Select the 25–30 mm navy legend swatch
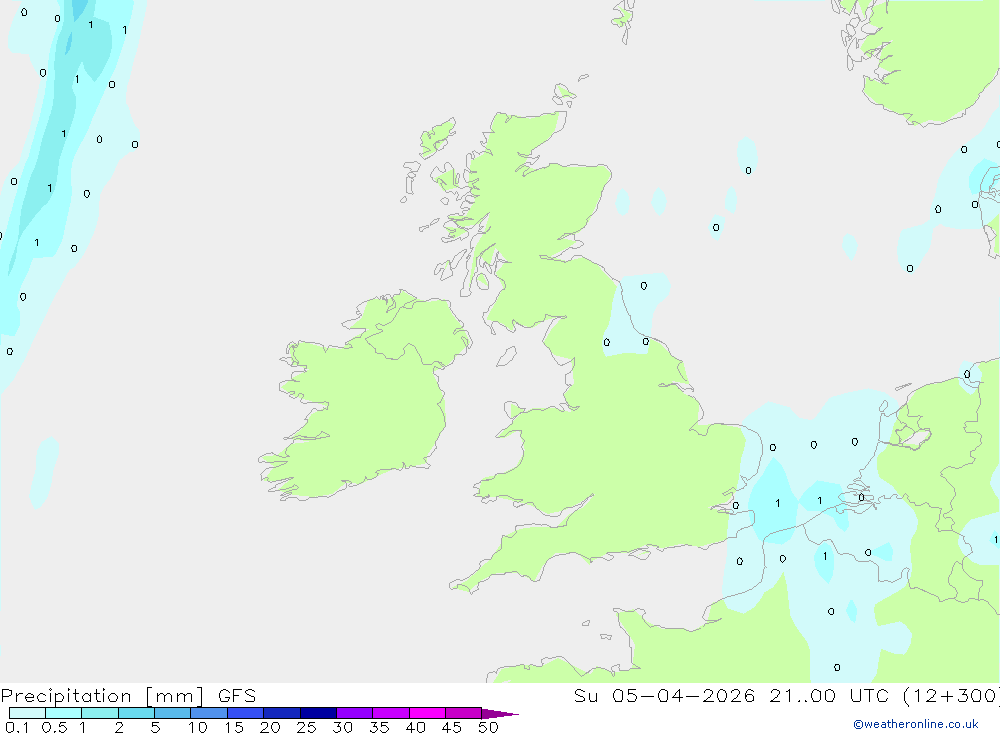This screenshot has height=733, width=1000. (x=318, y=713)
